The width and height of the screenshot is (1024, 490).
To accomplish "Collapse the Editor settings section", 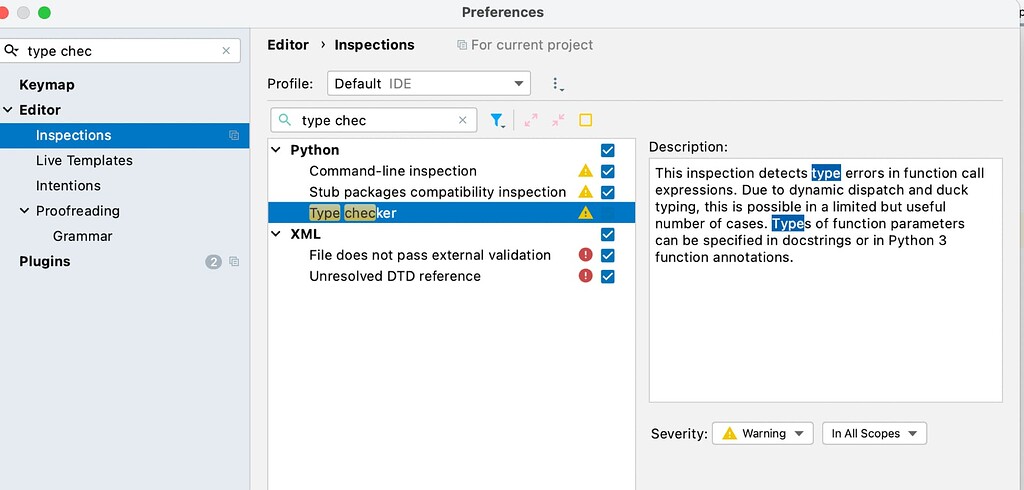I will [7, 110].
